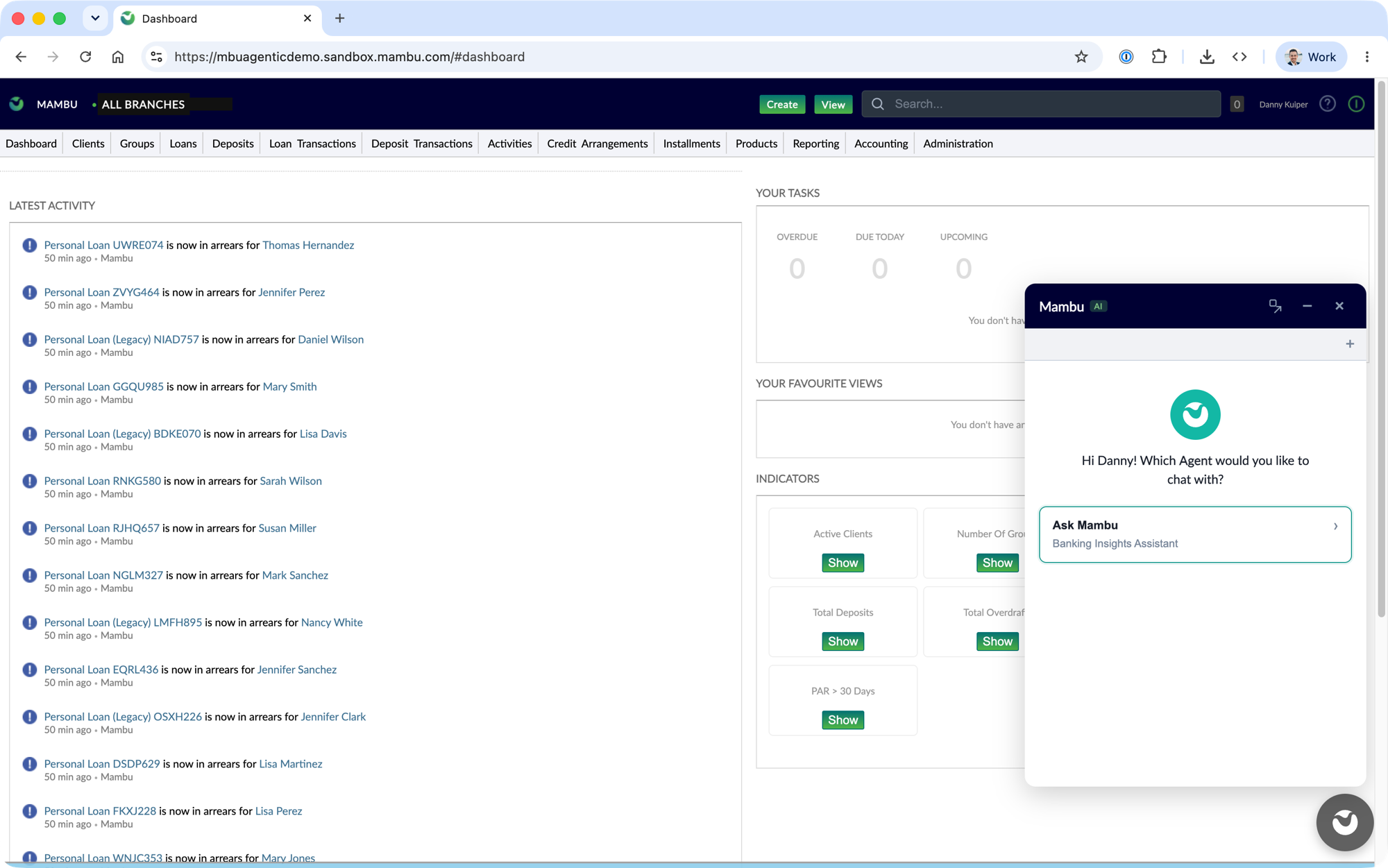Open a new browser tab
This screenshot has height=868, width=1388.
(339, 19)
